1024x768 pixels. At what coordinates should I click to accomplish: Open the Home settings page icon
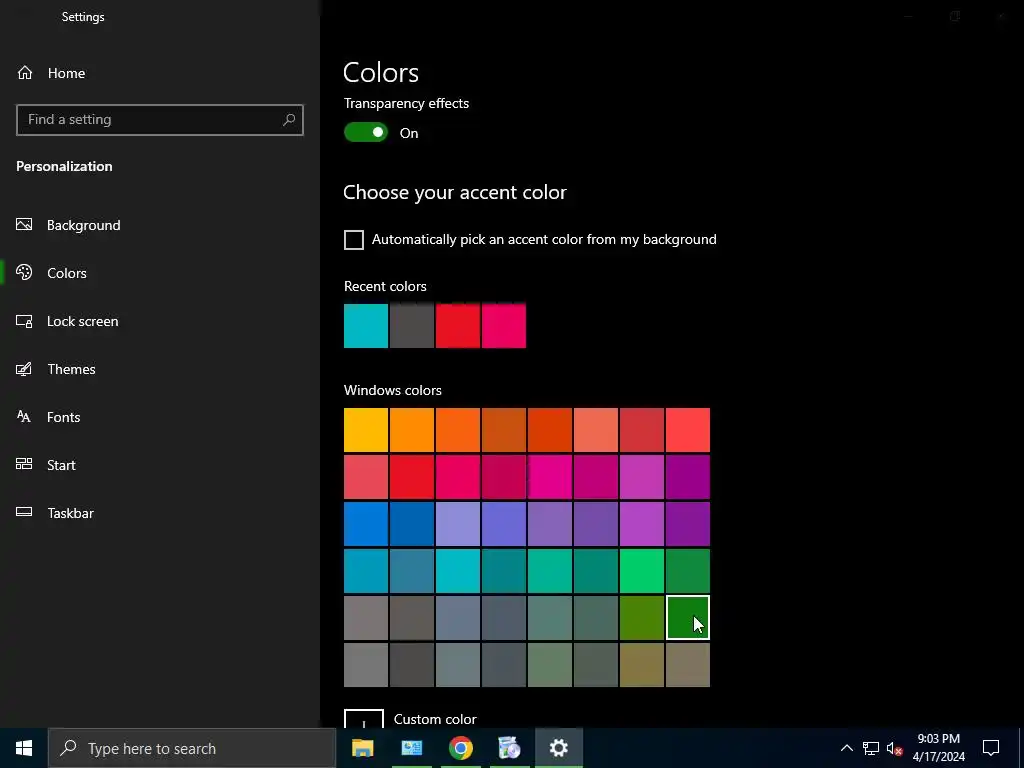coord(25,72)
